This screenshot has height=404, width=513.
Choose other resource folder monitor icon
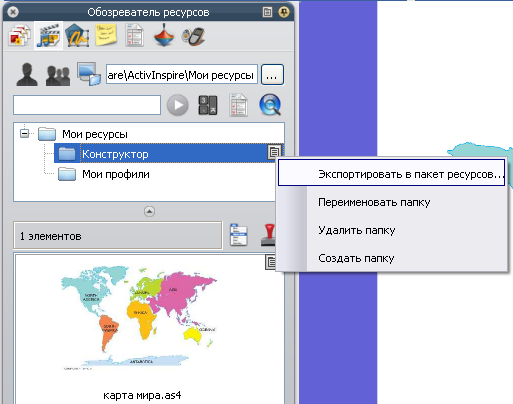point(89,74)
